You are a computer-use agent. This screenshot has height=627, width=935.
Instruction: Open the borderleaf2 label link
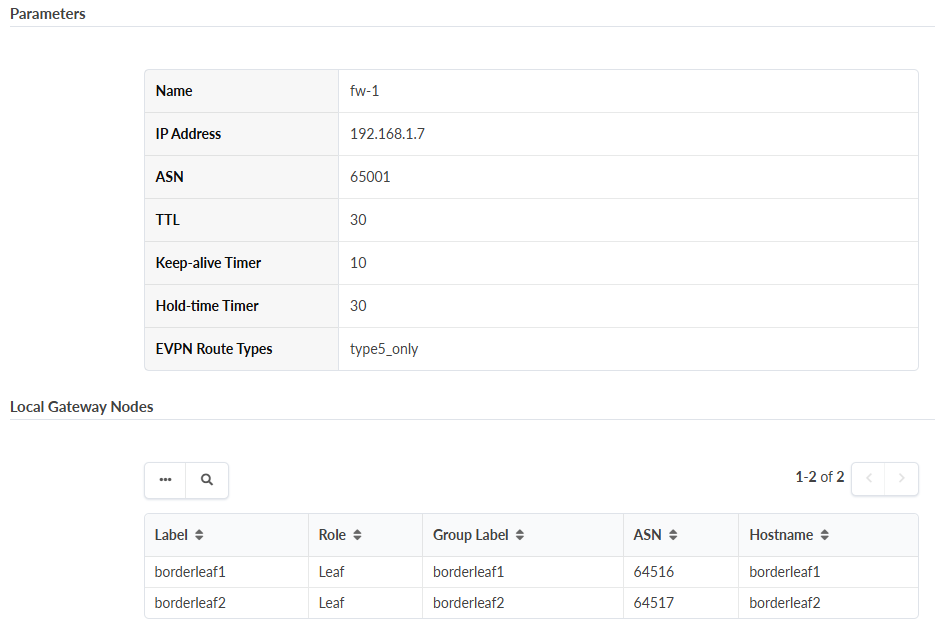click(190, 602)
